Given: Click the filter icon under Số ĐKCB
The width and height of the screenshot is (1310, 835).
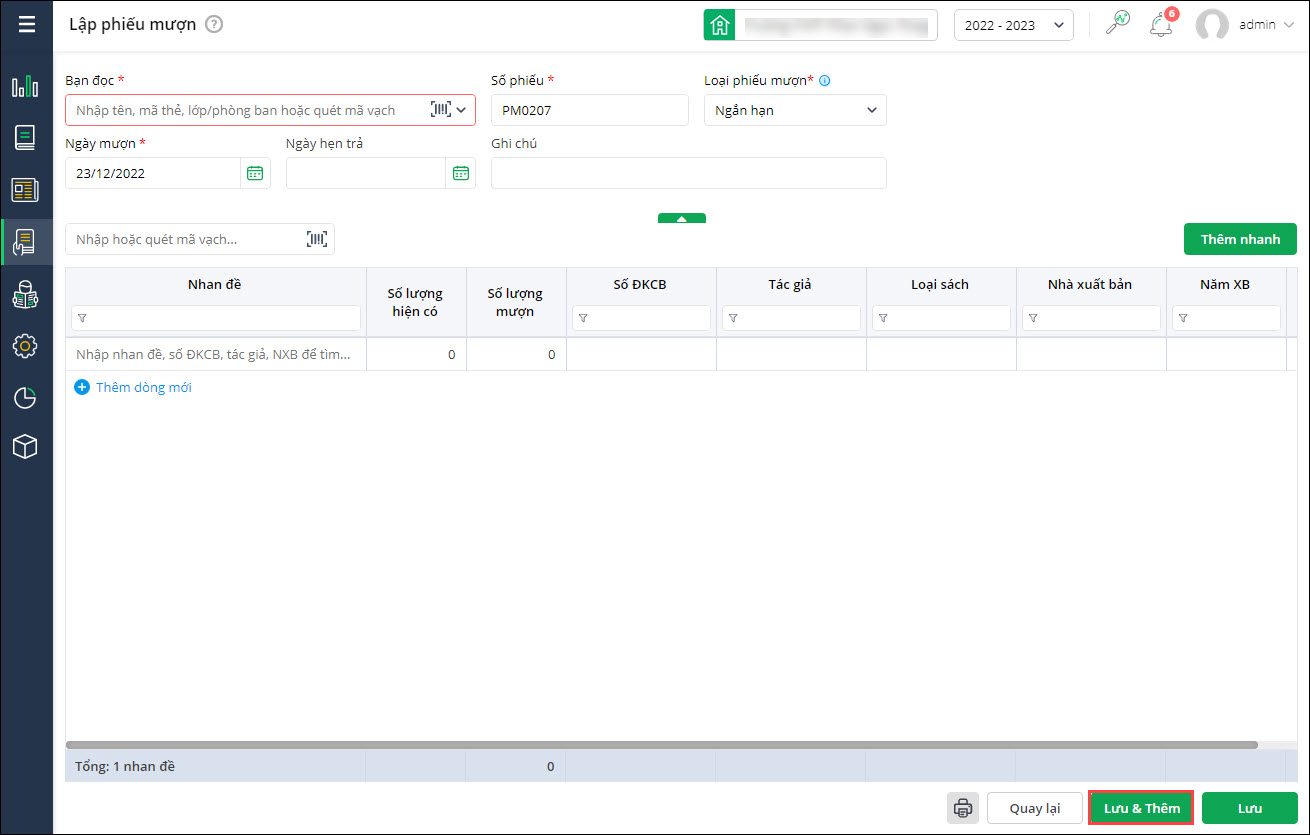Looking at the screenshot, I should (x=583, y=318).
